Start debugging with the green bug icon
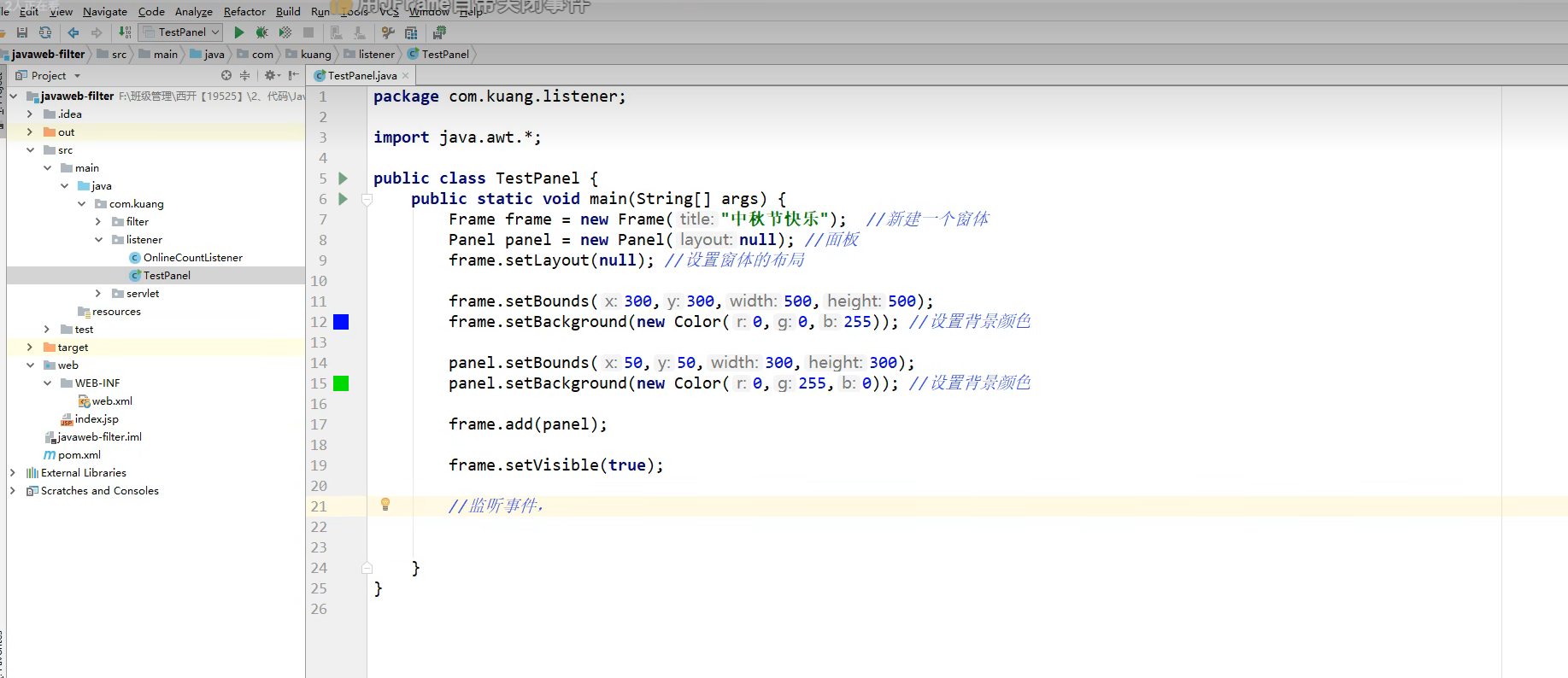 pos(262,32)
